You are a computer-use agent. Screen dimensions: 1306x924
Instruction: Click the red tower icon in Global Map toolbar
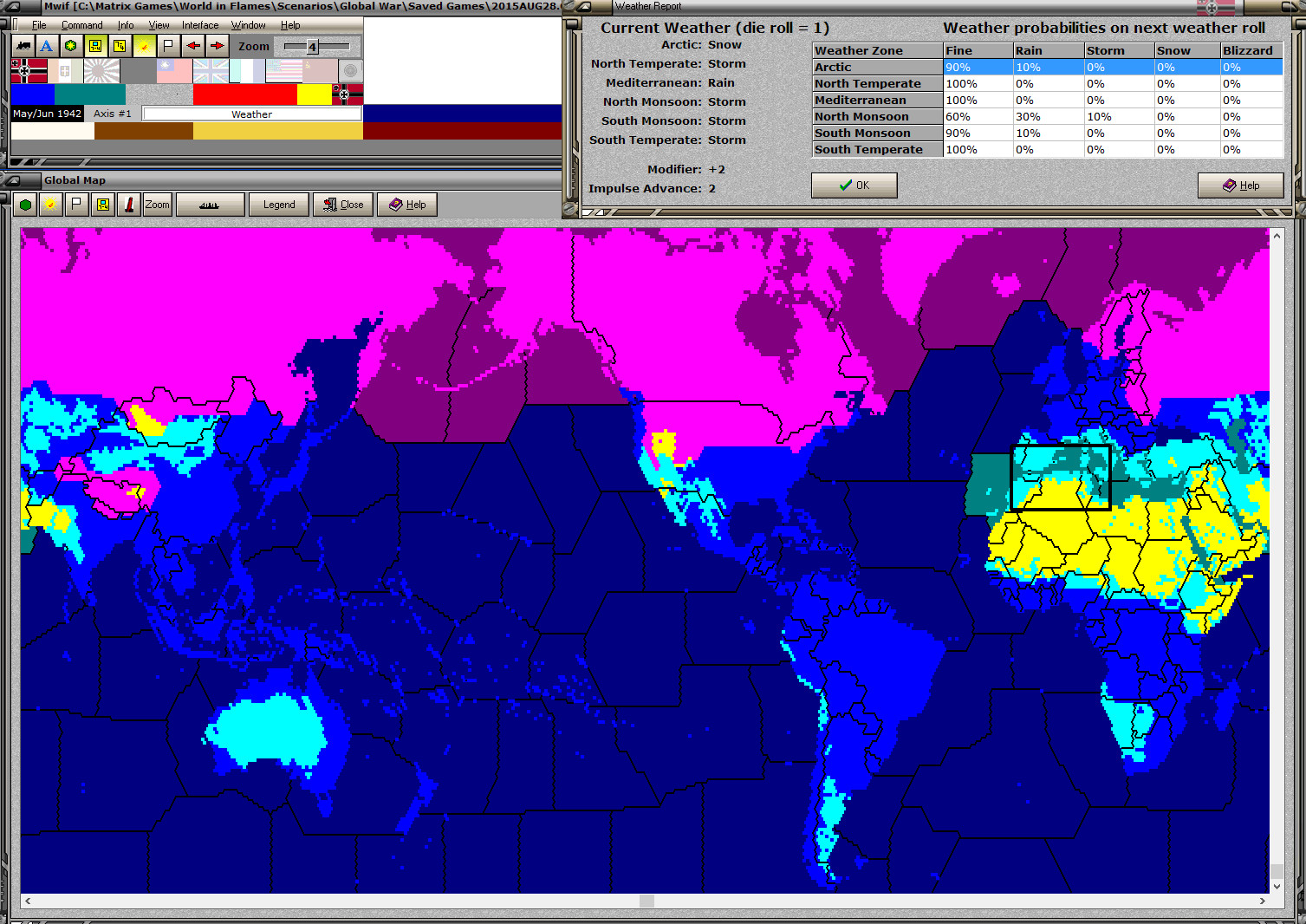click(x=129, y=205)
